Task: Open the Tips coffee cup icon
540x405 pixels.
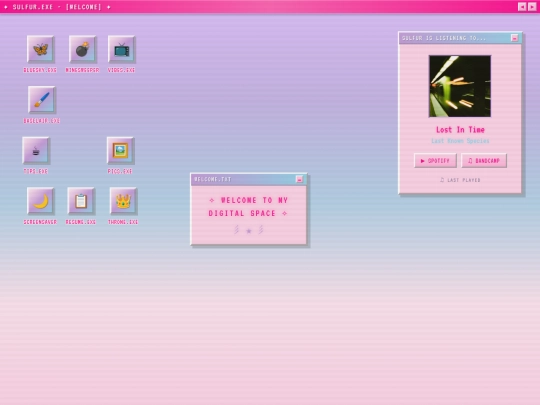Action: point(36,150)
